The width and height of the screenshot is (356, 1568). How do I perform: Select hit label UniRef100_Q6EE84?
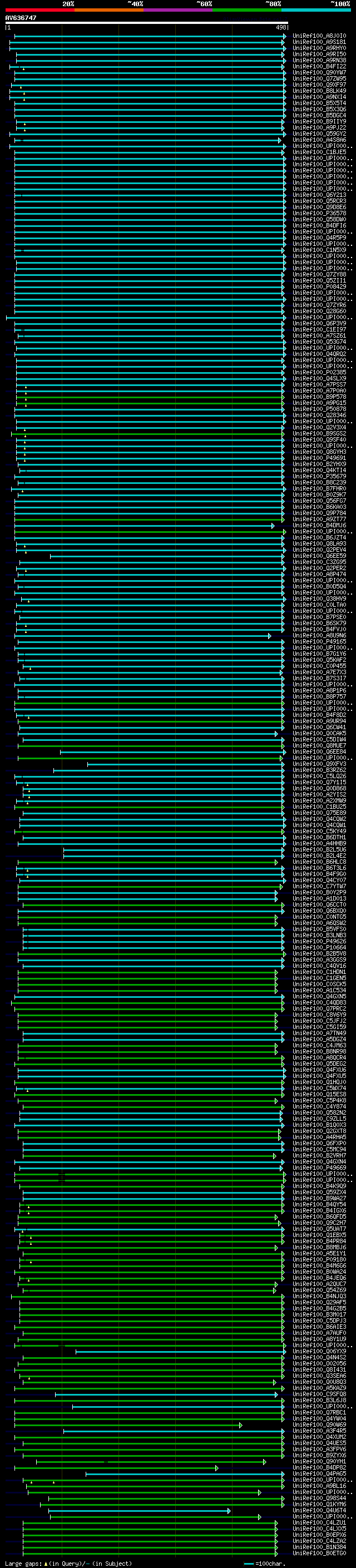pyautogui.click(x=319, y=752)
